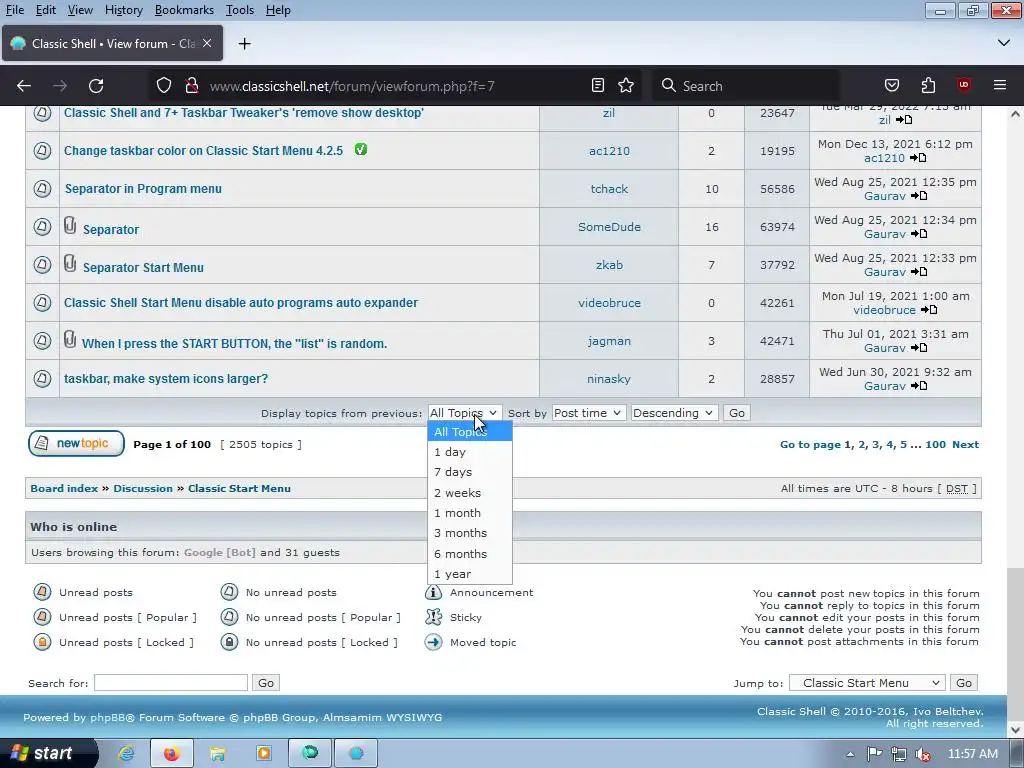The width and height of the screenshot is (1024, 768).
Task: Open the extensions puzzle icon
Action: pyautogui.click(x=928, y=86)
